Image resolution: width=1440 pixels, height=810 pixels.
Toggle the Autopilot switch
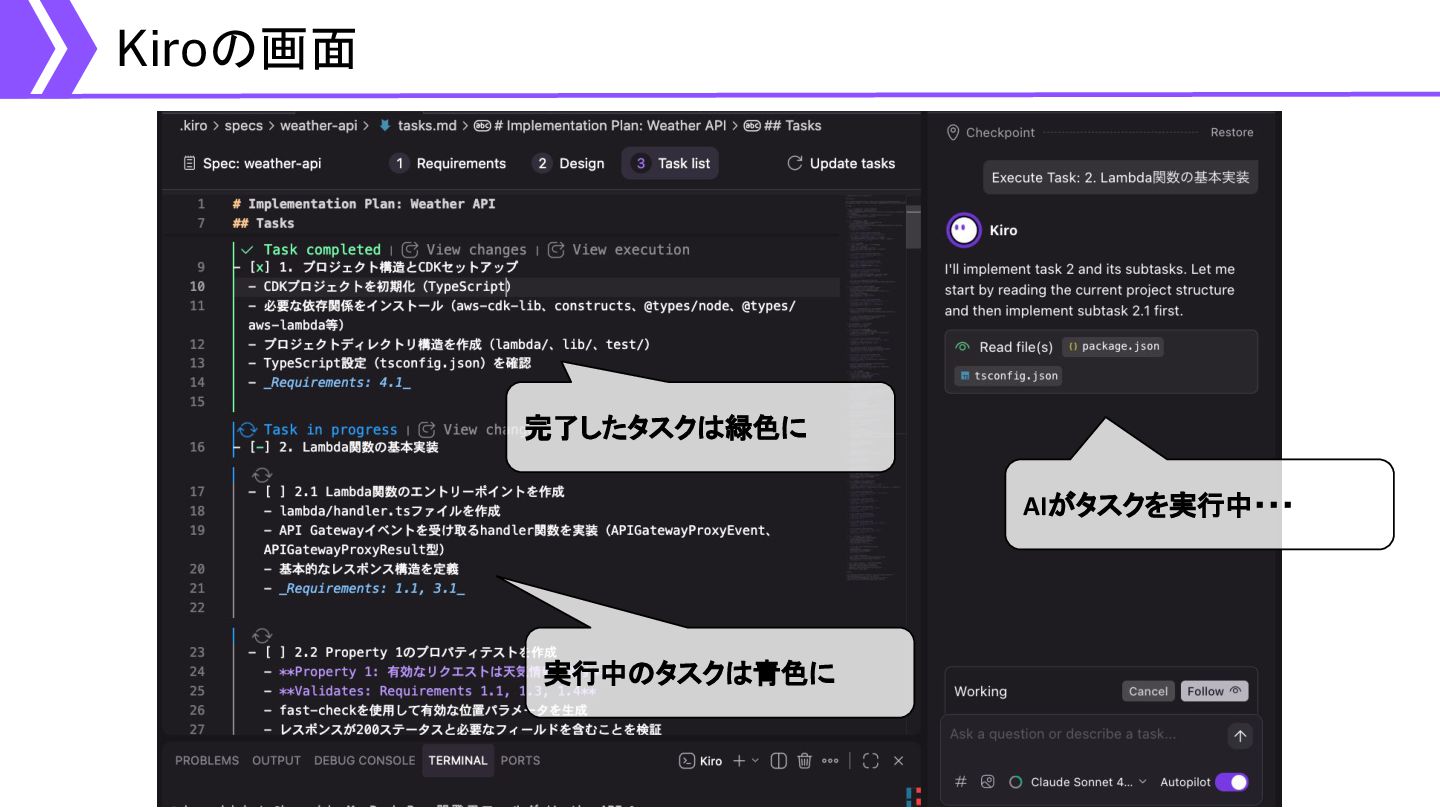pyautogui.click(x=1232, y=782)
